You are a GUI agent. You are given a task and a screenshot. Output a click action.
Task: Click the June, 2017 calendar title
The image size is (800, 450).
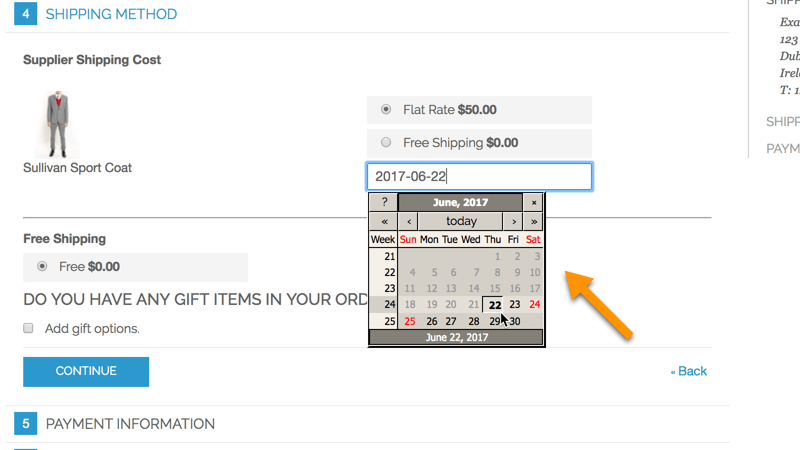point(460,202)
